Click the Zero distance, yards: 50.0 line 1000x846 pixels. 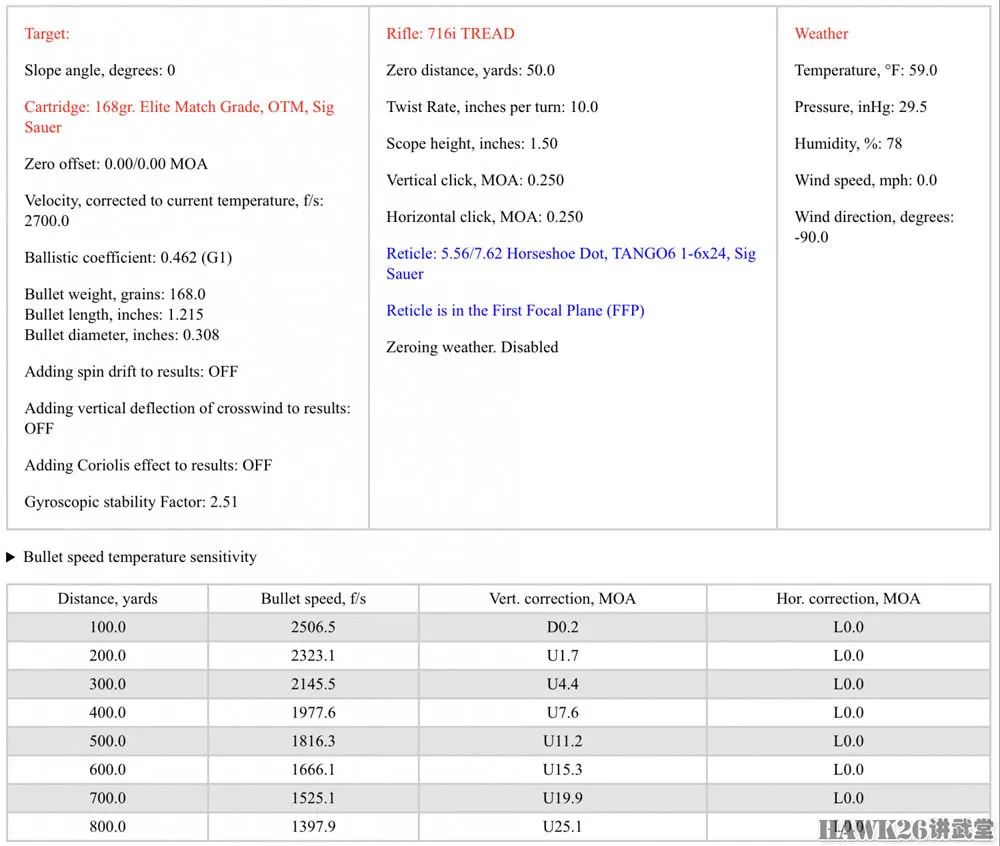pos(471,70)
